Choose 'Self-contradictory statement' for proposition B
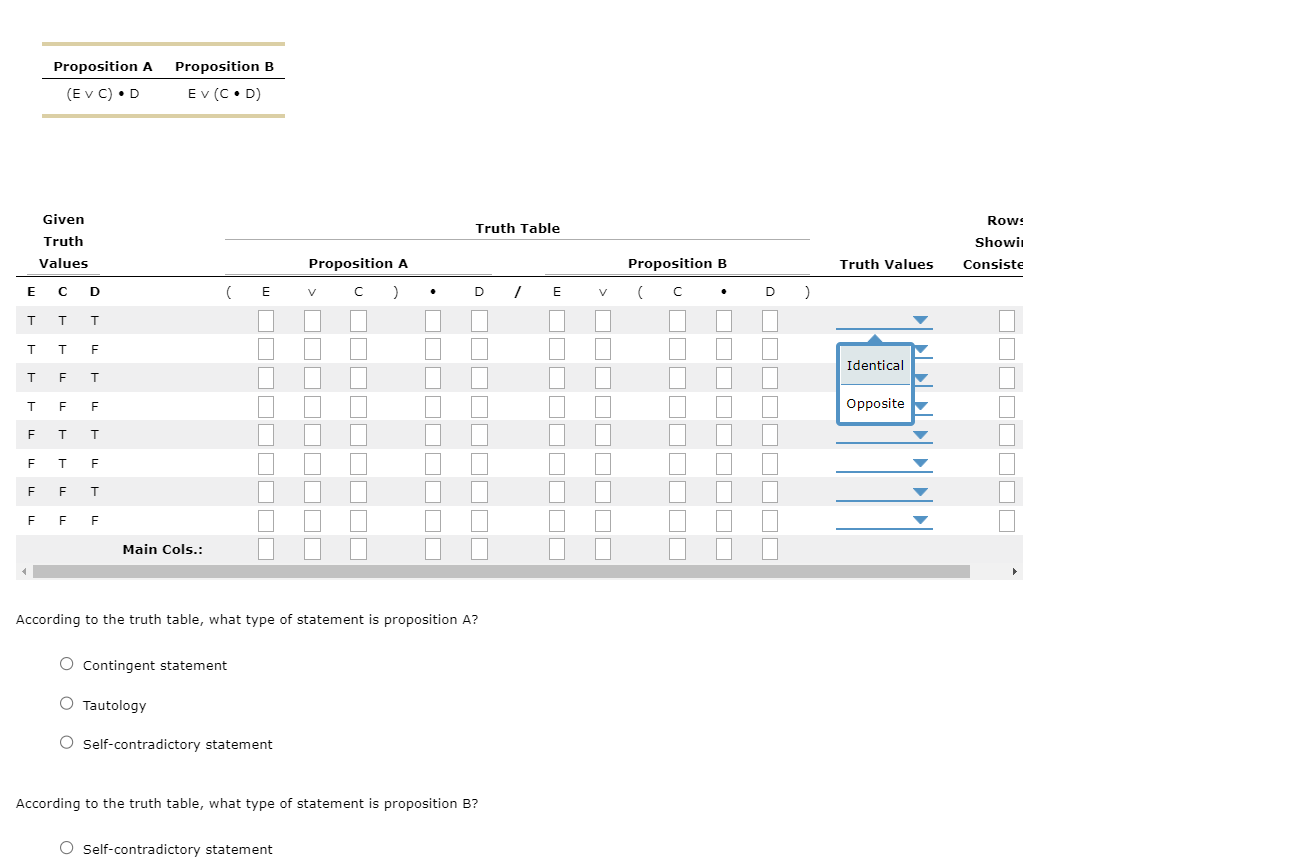 pos(66,847)
